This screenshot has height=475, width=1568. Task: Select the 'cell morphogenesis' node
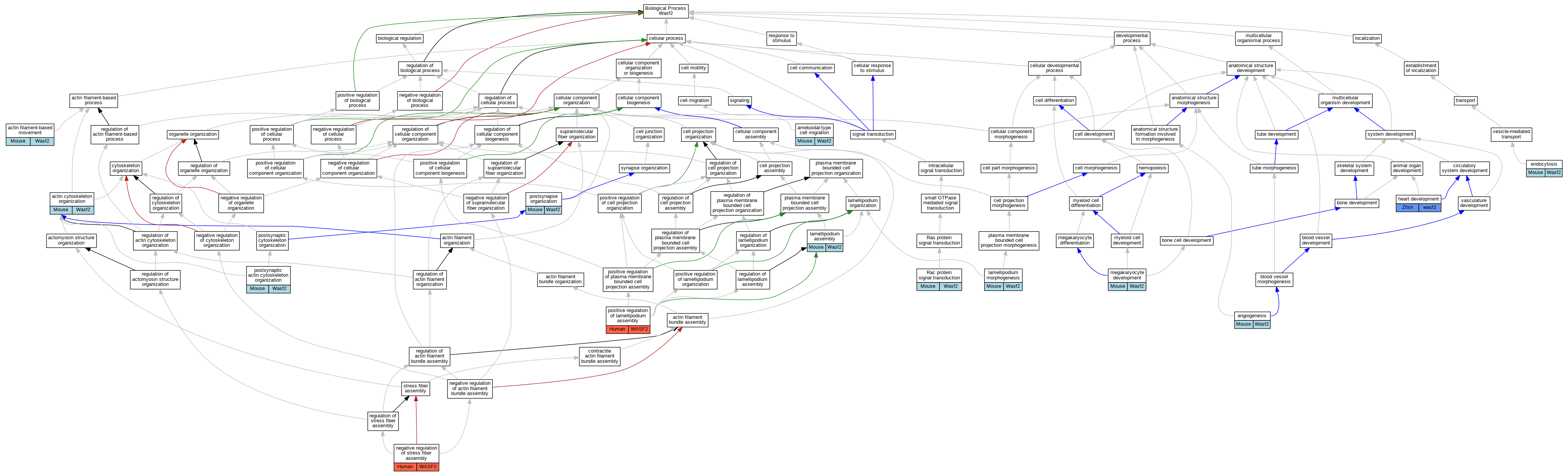point(1096,168)
